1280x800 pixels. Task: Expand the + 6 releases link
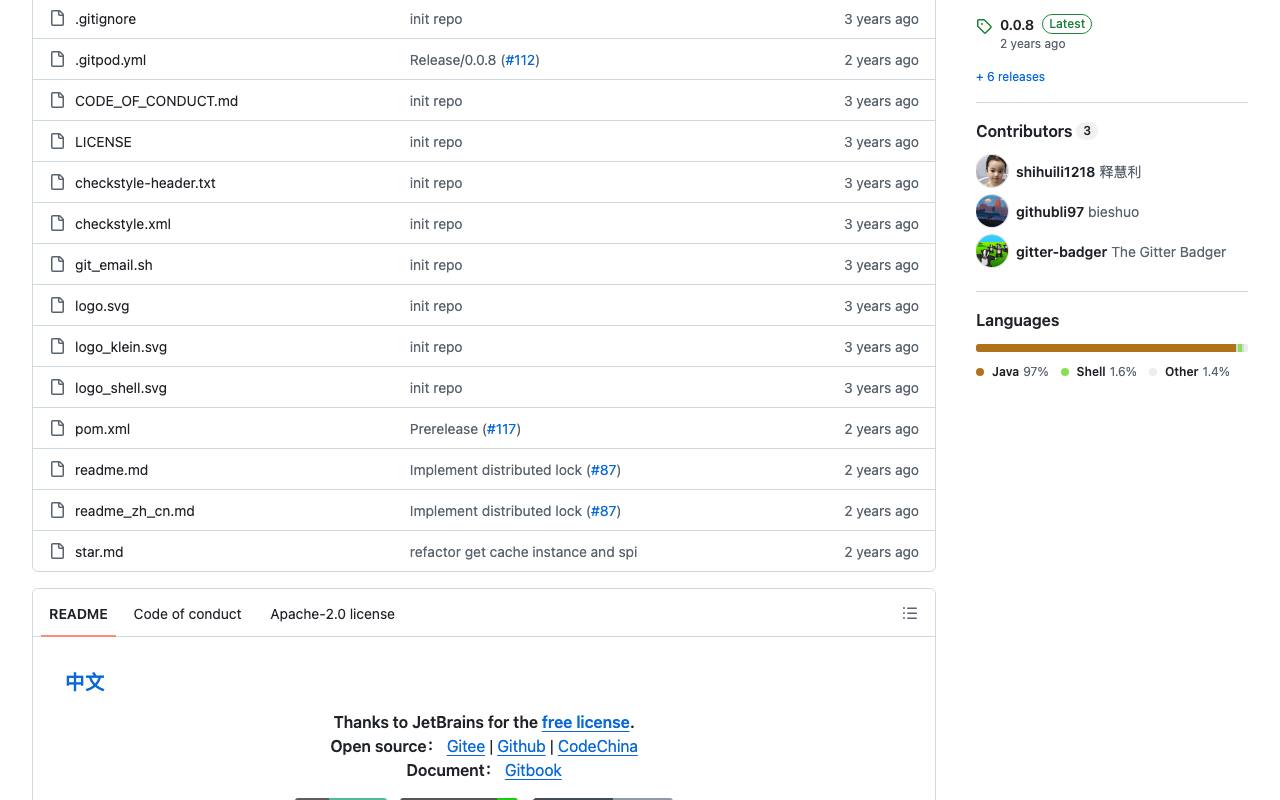[x=1010, y=77]
